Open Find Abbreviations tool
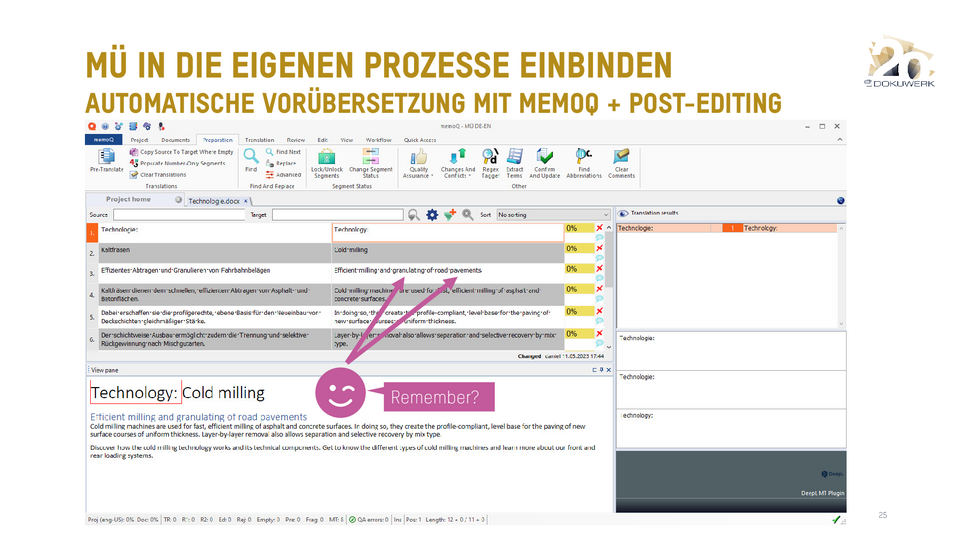Screen dimensions: 960x540 click(584, 161)
